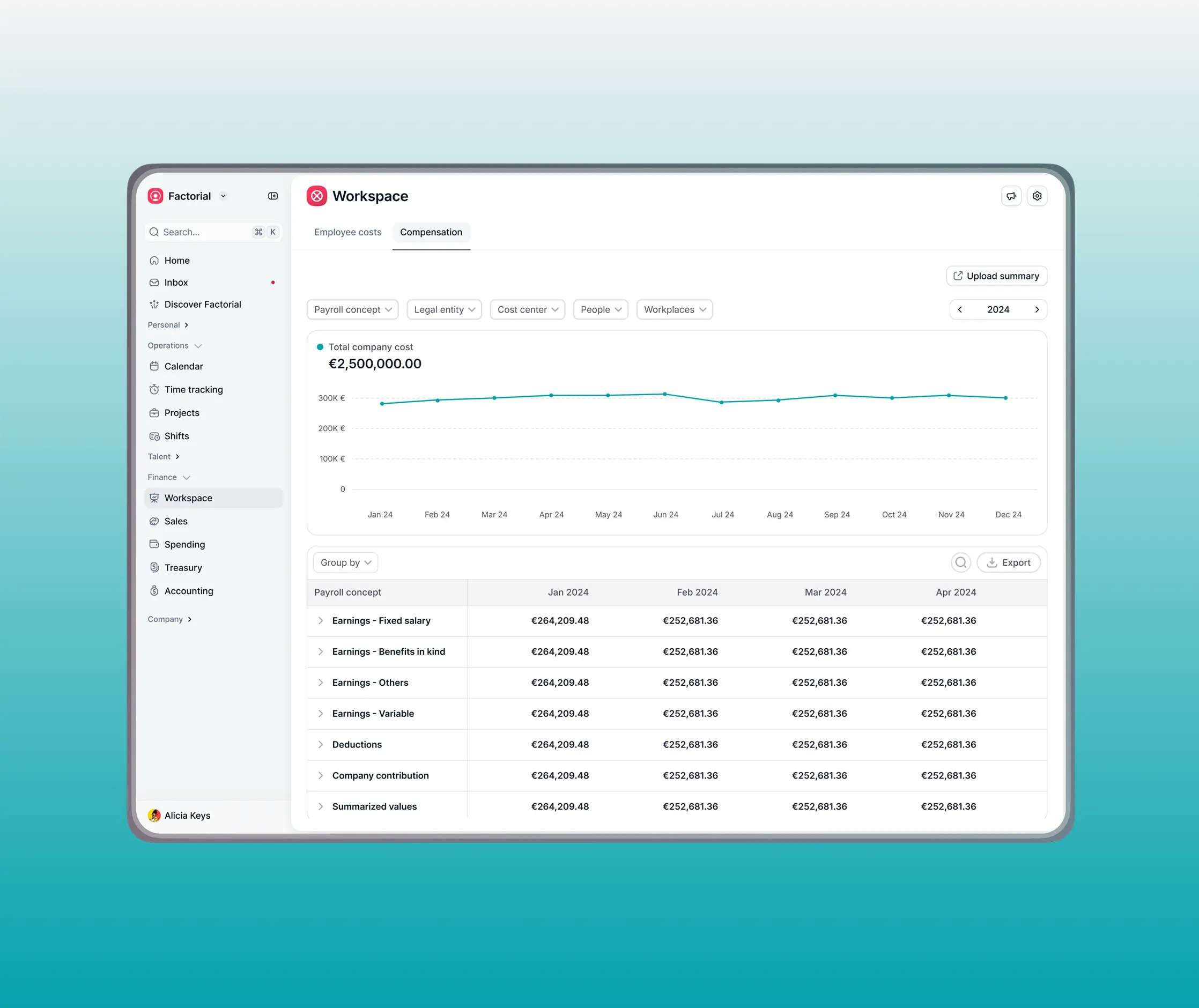Open the announcements megaphone icon
1199x1008 pixels.
click(1011, 196)
